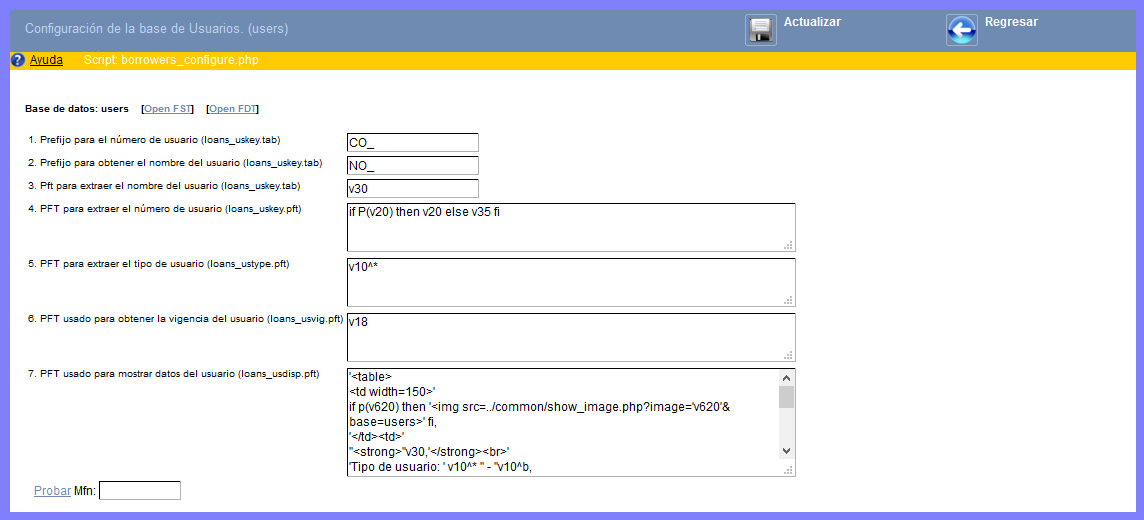Click the blue question mark help icon

[17, 60]
